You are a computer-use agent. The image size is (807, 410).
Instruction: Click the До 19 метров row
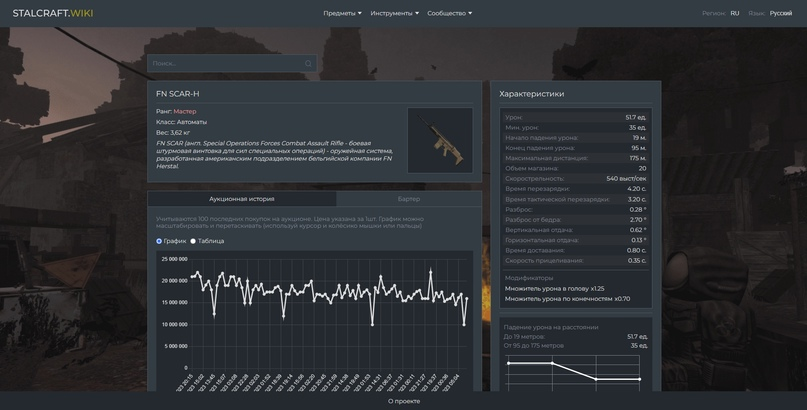point(575,336)
